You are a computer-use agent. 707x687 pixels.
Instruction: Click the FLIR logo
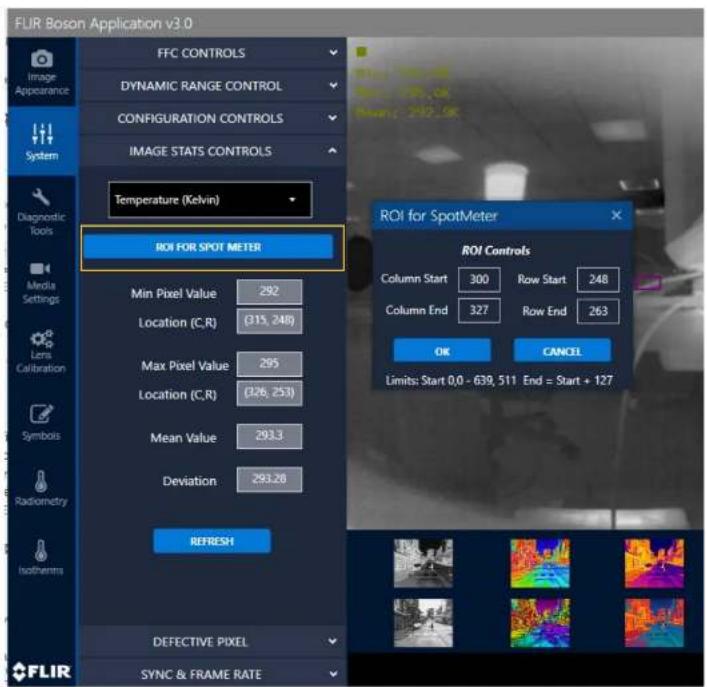coord(41,671)
